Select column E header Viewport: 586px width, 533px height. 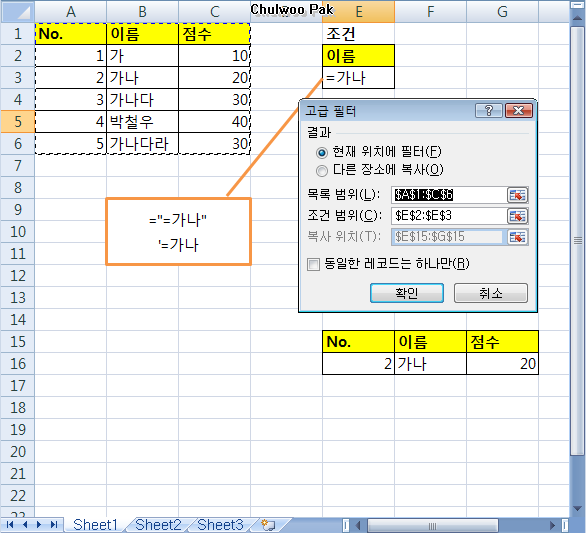click(359, 12)
